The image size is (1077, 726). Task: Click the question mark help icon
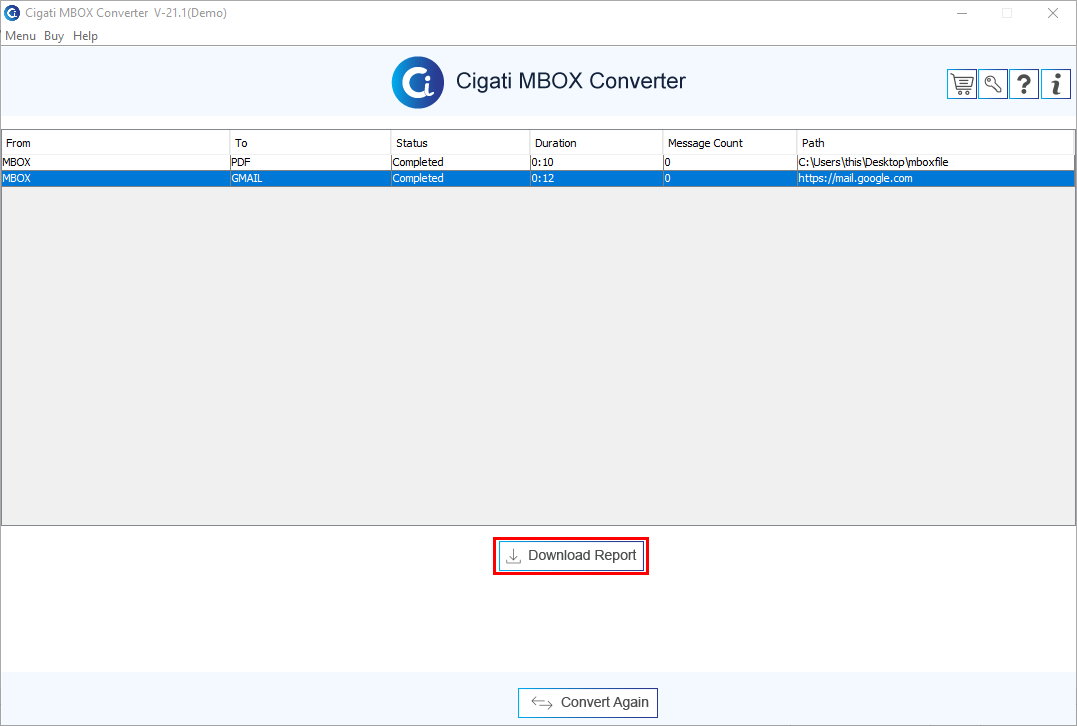pyautogui.click(x=1024, y=84)
